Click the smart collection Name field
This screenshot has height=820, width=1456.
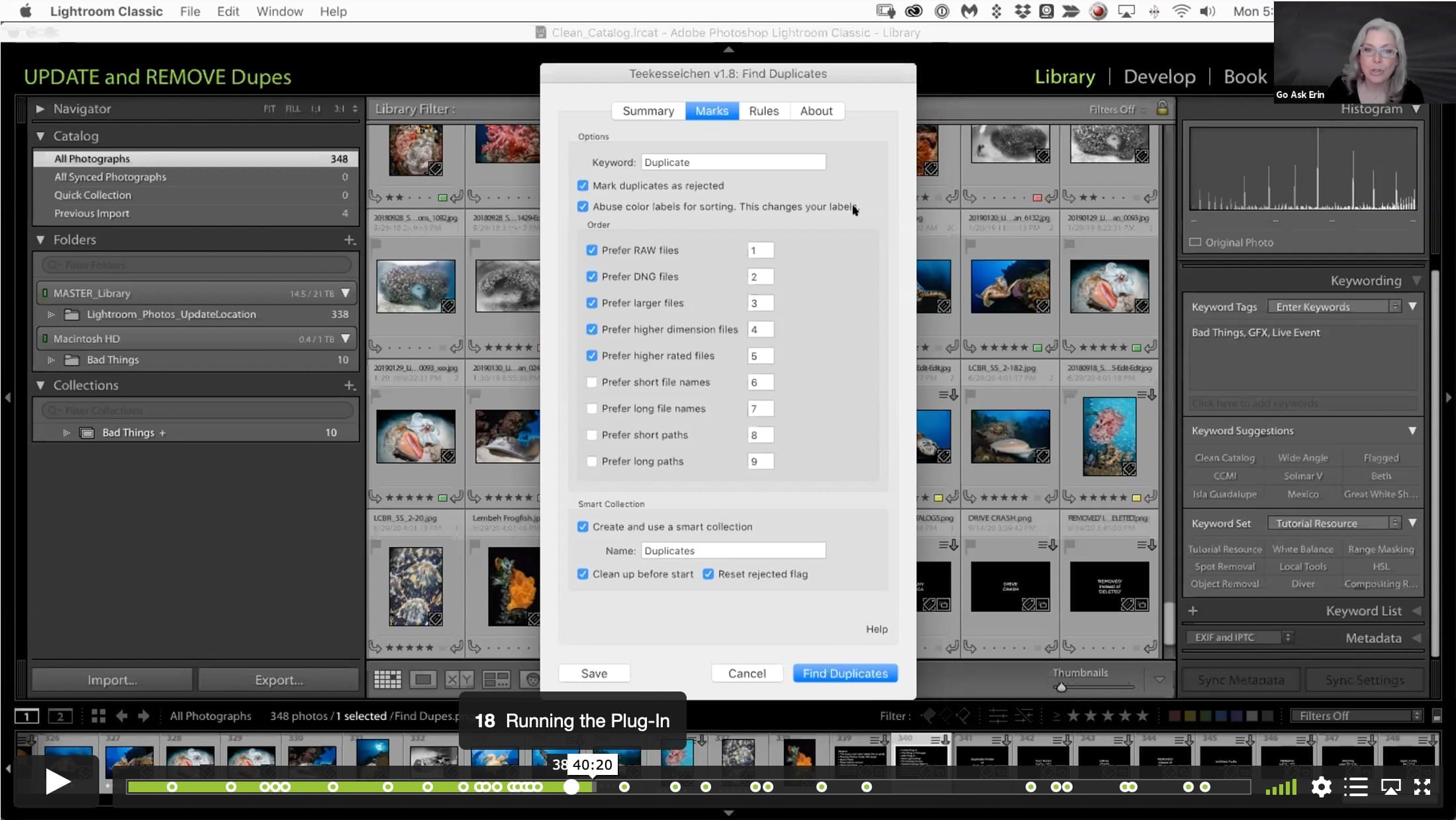click(x=733, y=550)
